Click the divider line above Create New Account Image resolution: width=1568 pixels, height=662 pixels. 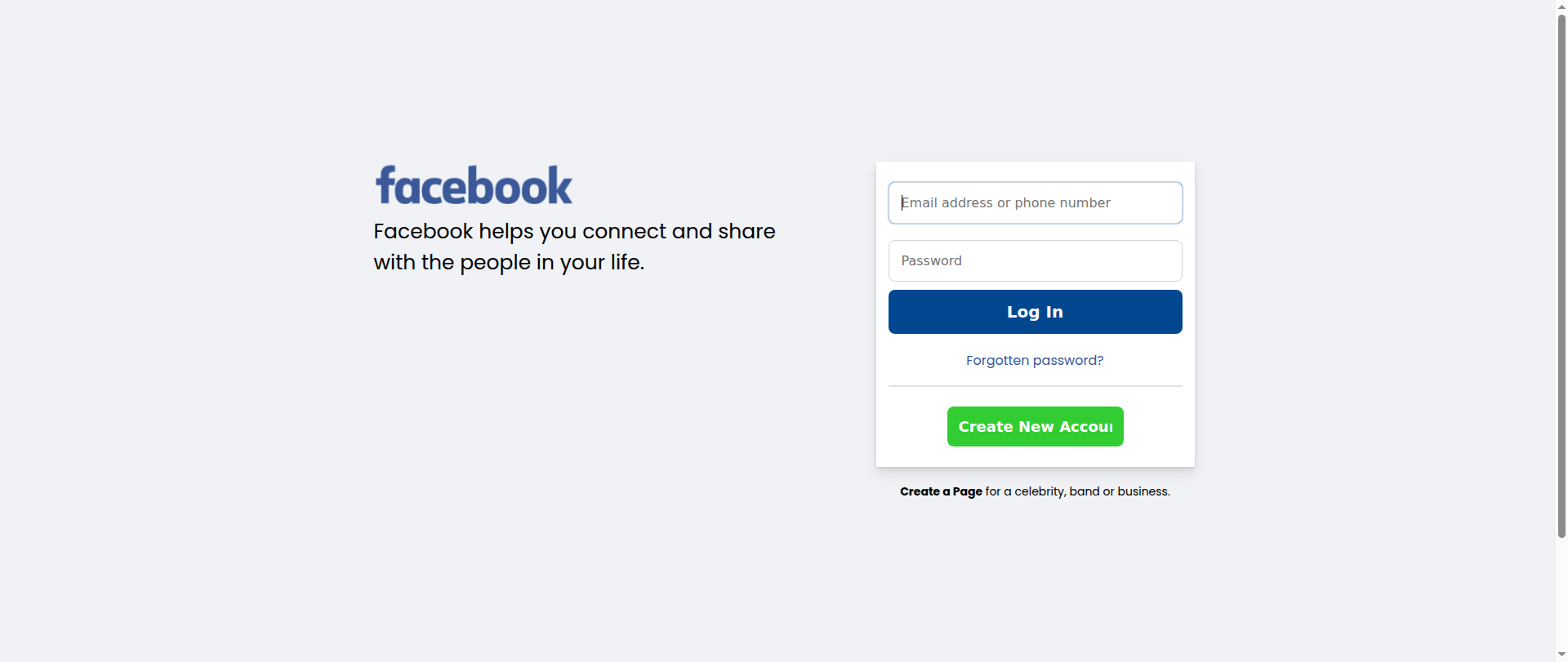(x=1035, y=386)
